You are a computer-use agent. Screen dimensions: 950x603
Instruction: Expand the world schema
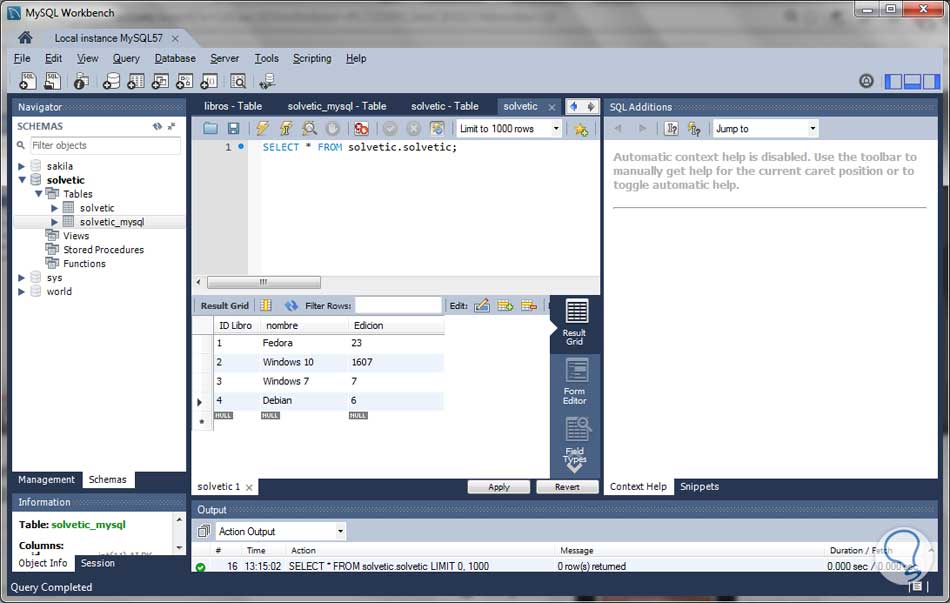point(21,292)
